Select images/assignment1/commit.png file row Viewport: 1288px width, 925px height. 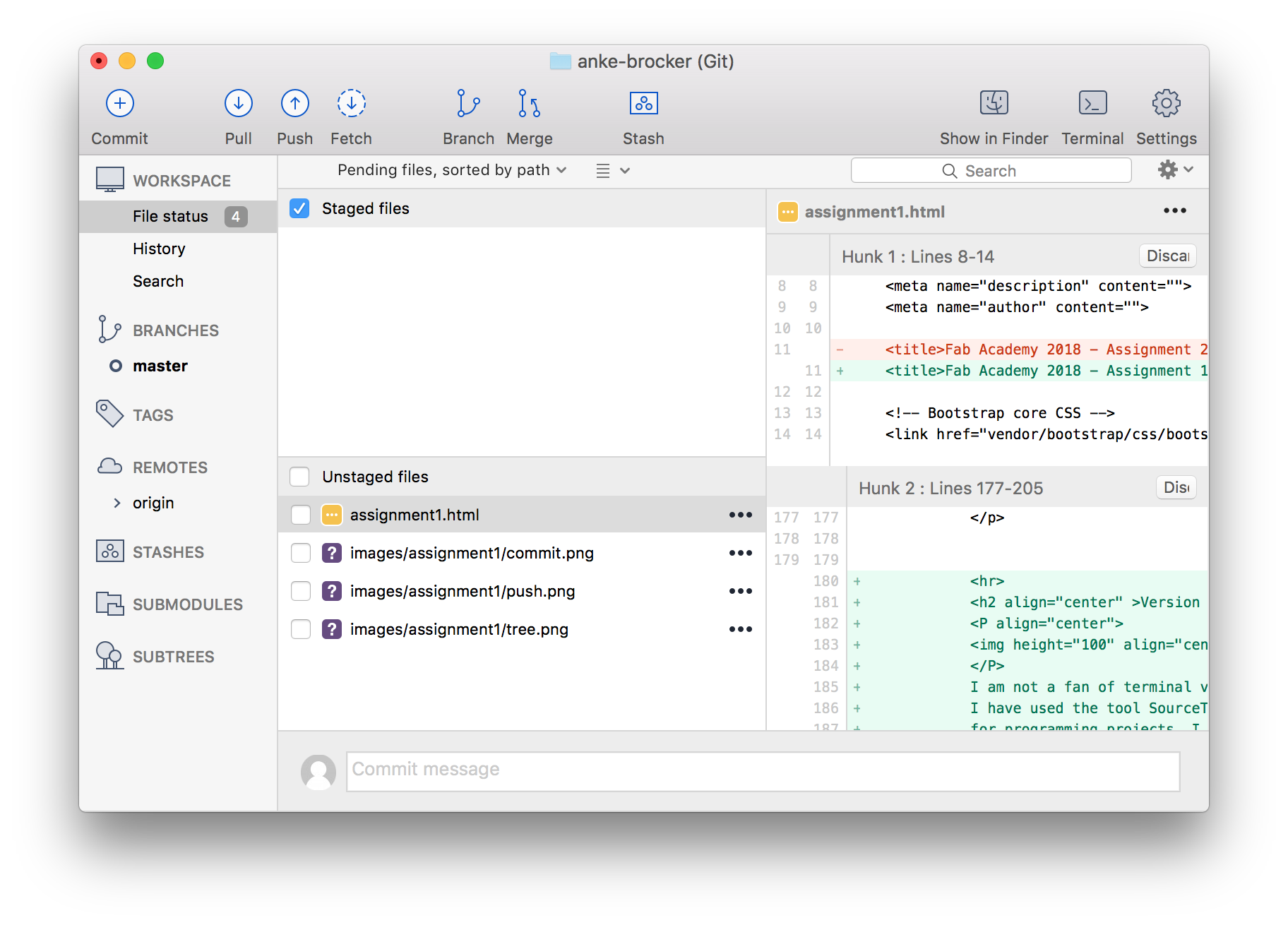[x=522, y=553]
